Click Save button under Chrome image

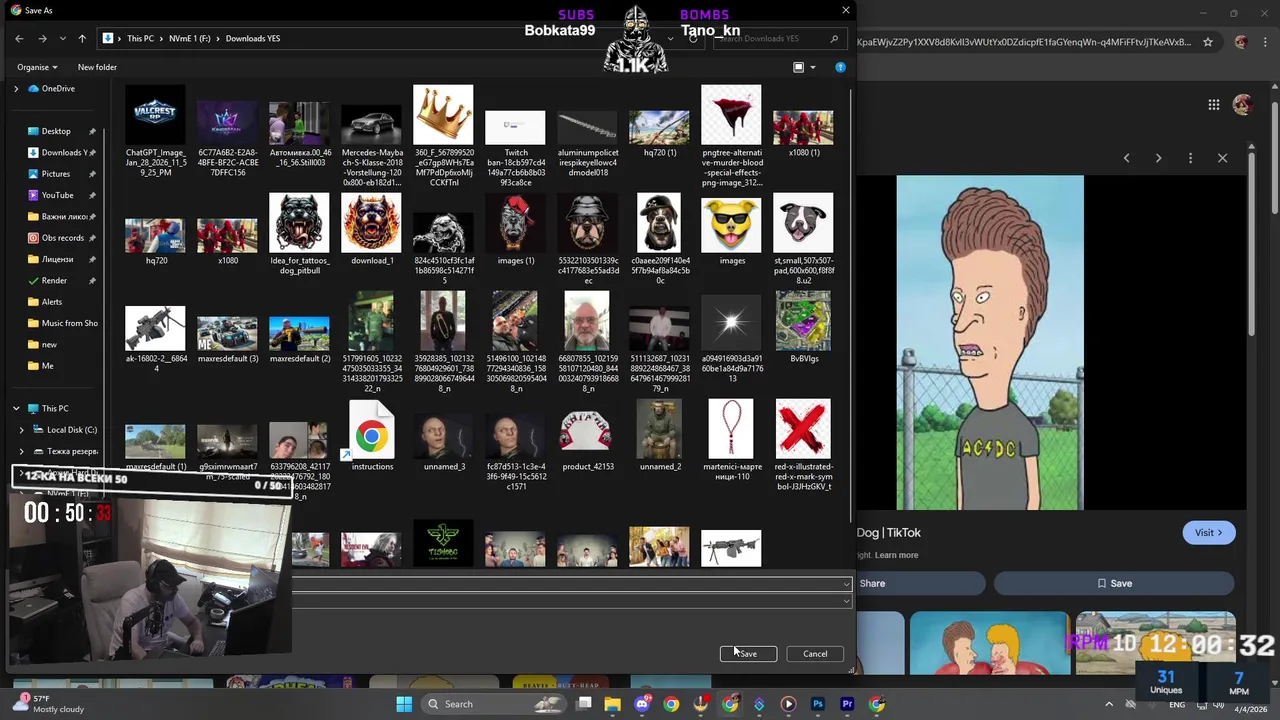tap(1114, 583)
